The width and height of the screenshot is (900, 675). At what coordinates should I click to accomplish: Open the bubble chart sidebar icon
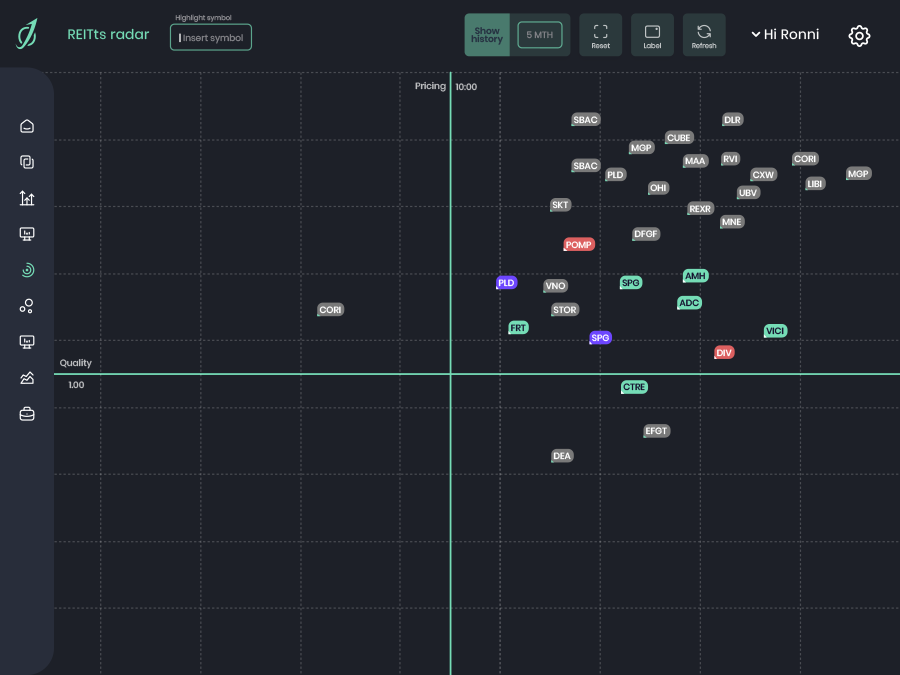27,306
